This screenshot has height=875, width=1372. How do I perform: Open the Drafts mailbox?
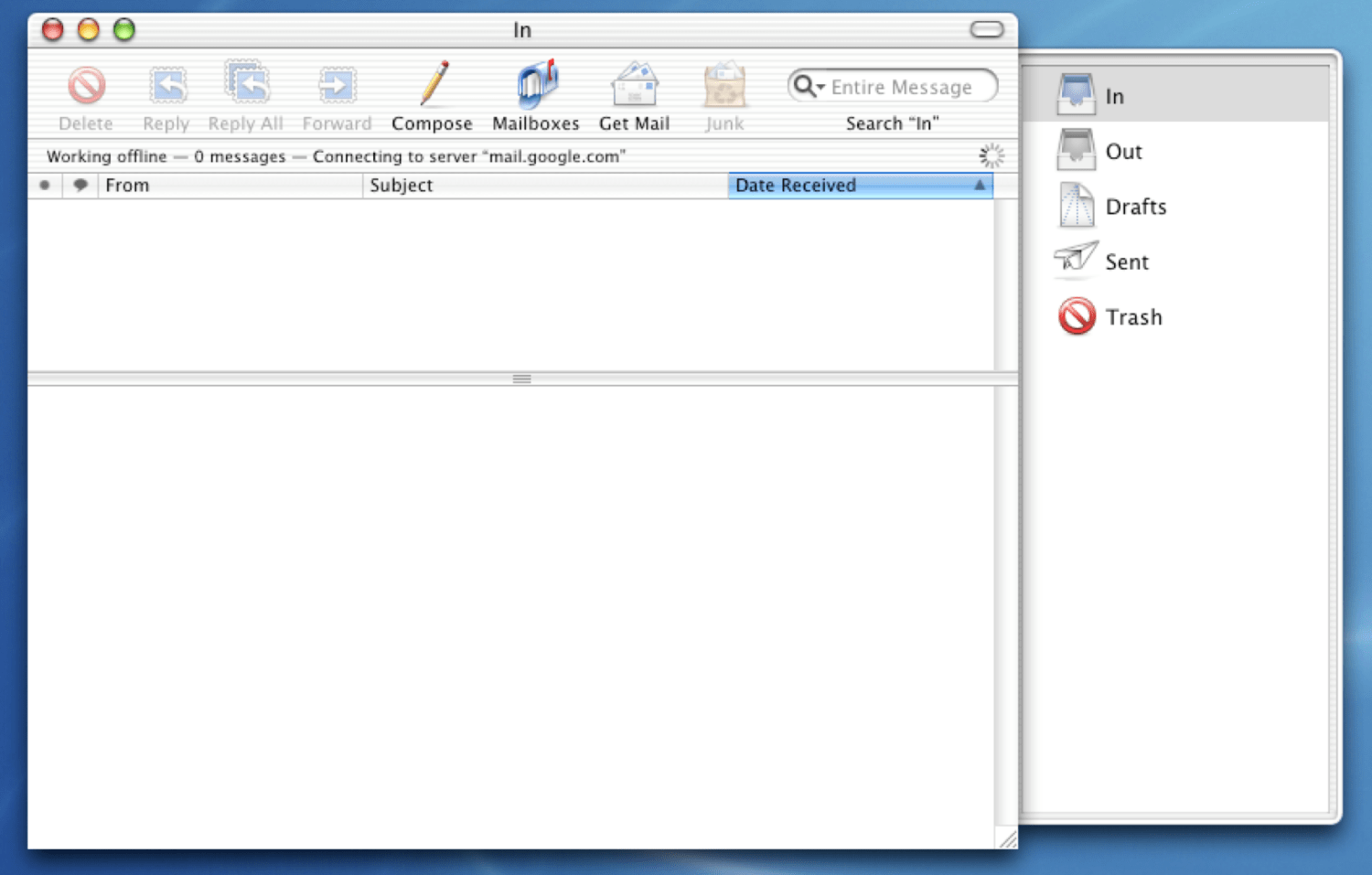click(1174, 206)
